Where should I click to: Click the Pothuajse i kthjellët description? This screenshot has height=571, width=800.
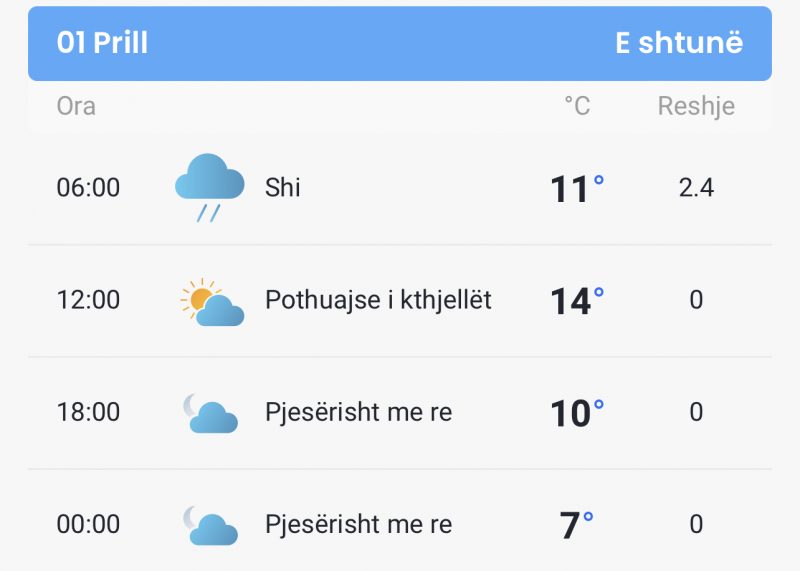pyautogui.click(x=378, y=300)
